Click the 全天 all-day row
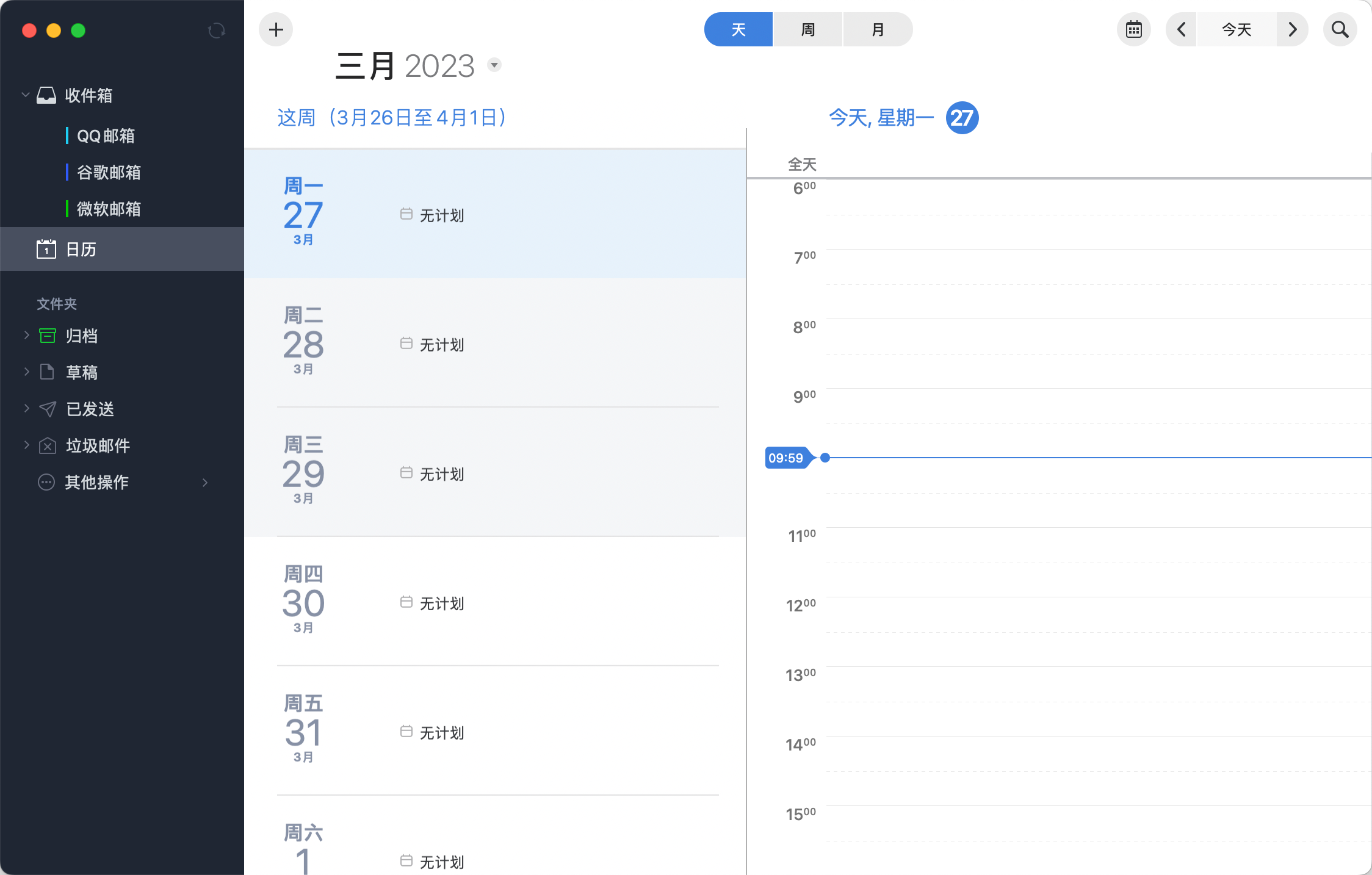 pyautogui.click(x=1060, y=164)
